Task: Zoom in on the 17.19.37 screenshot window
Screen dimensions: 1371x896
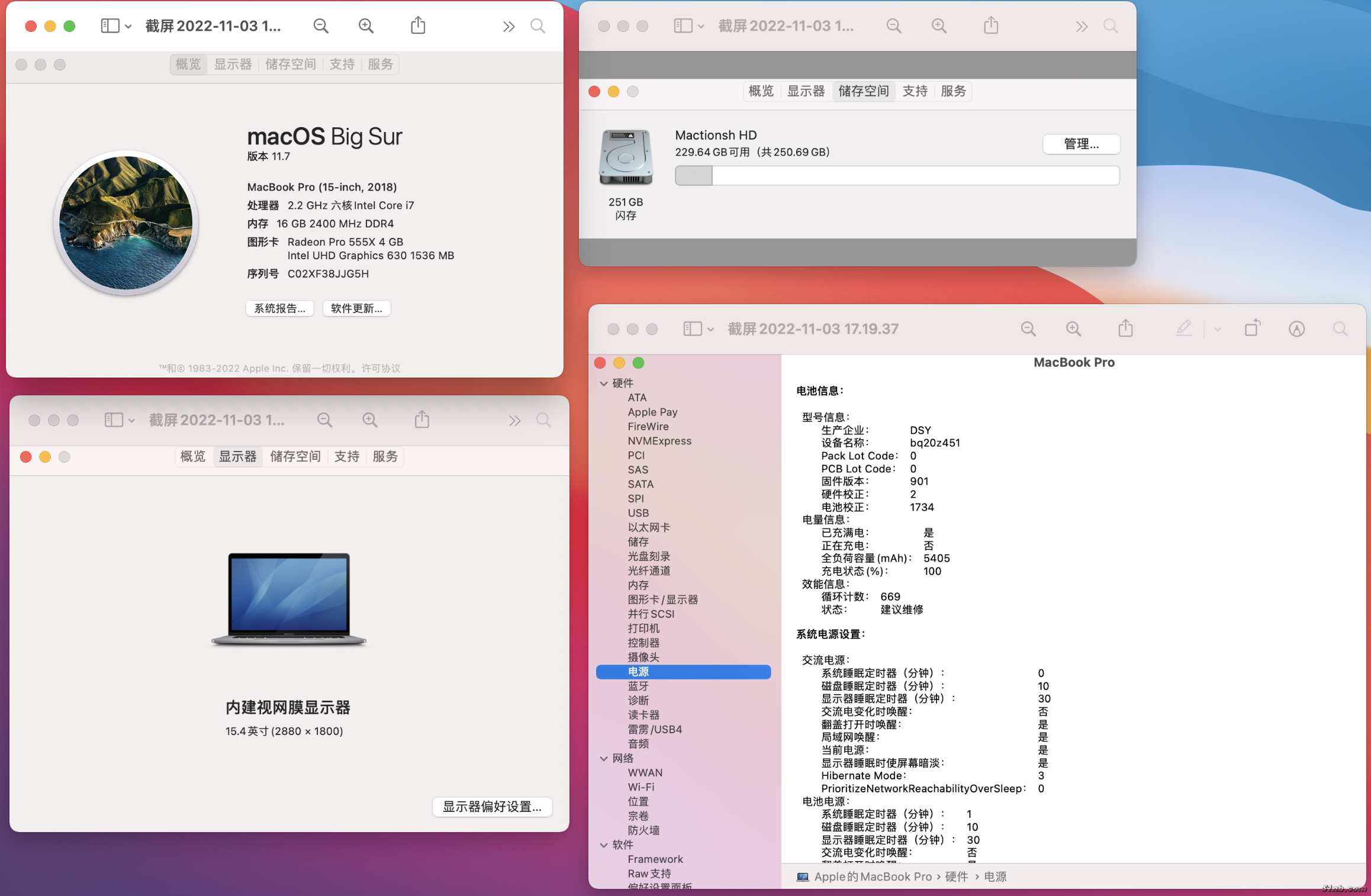Action: (x=1073, y=328)
